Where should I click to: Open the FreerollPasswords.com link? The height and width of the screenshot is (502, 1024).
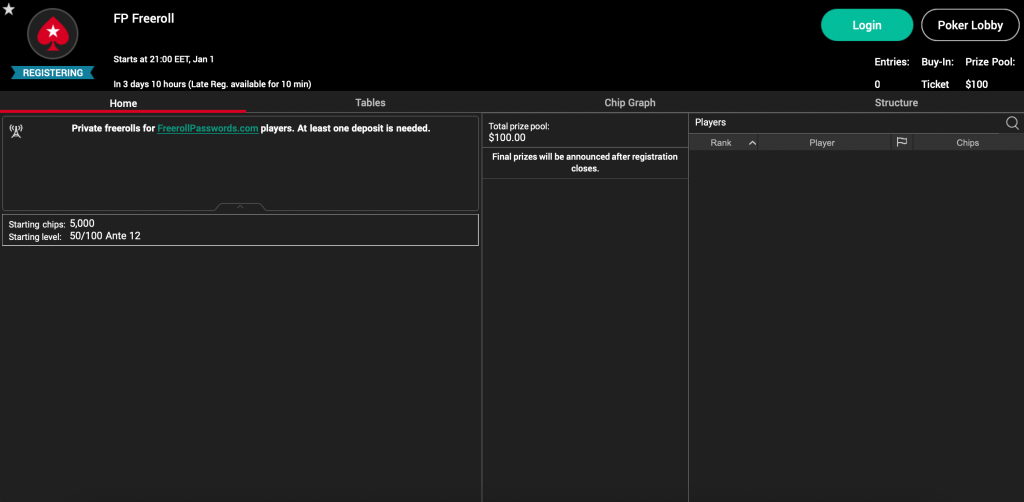point(208,129)
